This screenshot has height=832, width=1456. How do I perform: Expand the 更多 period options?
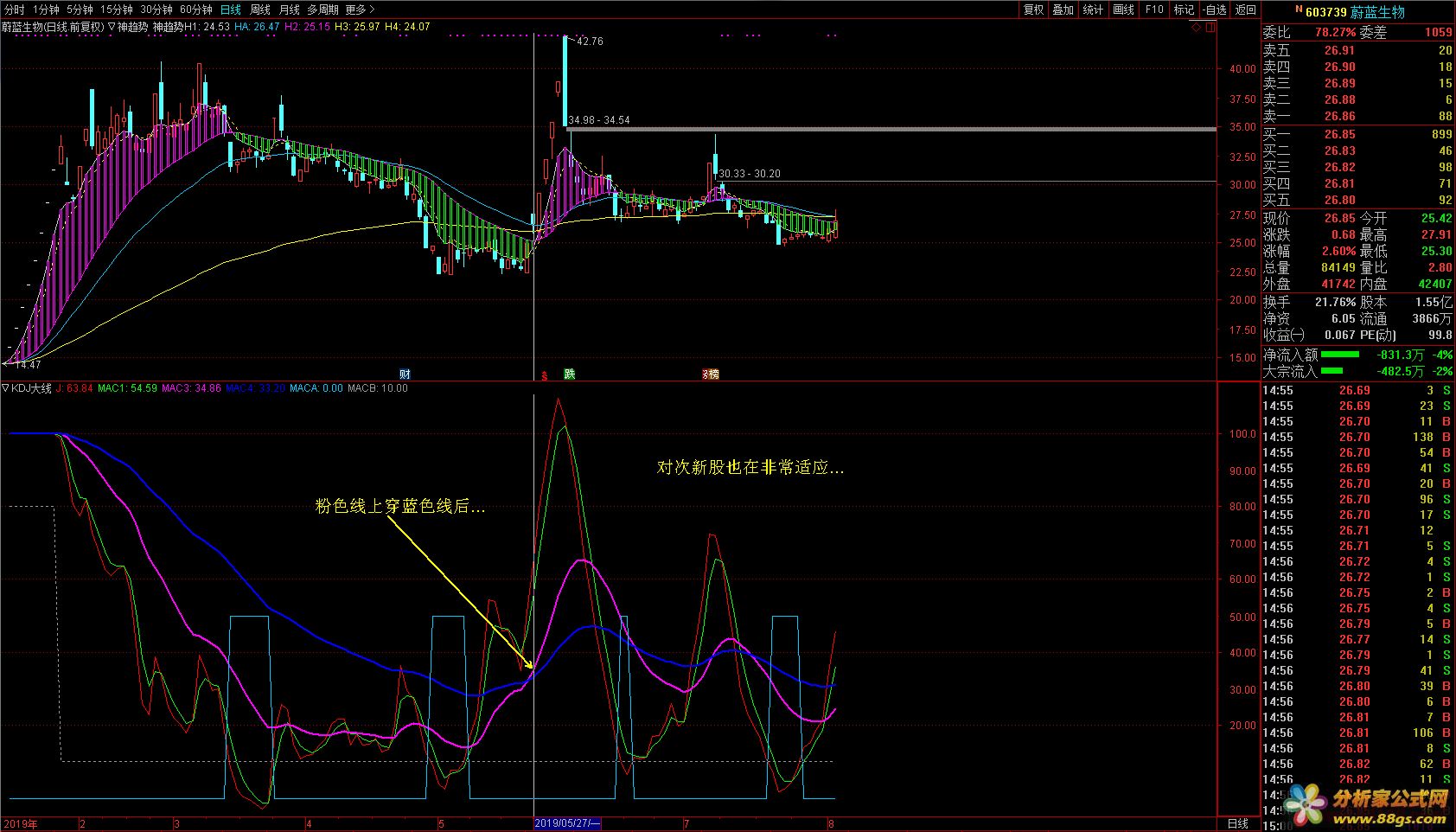(360, 10)
